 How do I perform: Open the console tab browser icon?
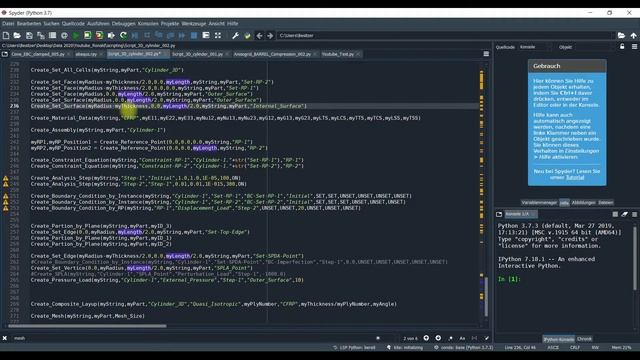[499, 214]
